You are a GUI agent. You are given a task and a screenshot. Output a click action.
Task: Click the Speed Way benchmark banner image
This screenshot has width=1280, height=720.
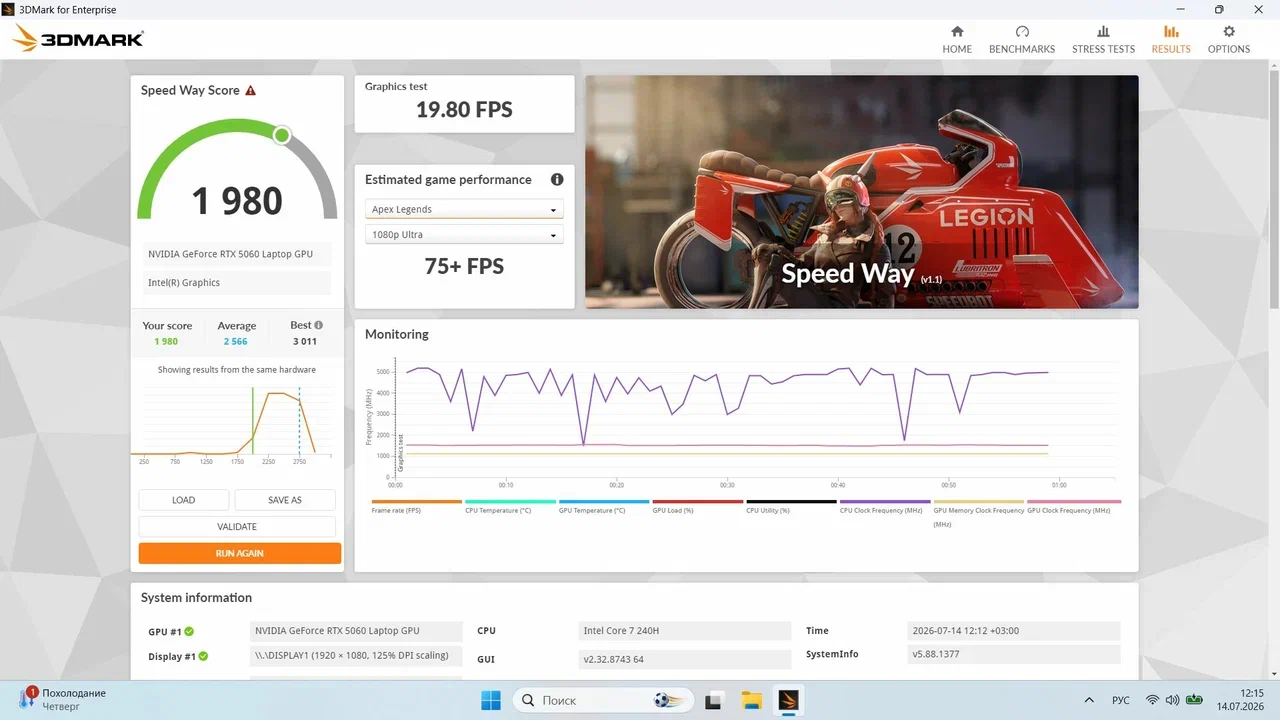(x=862, y=192)
